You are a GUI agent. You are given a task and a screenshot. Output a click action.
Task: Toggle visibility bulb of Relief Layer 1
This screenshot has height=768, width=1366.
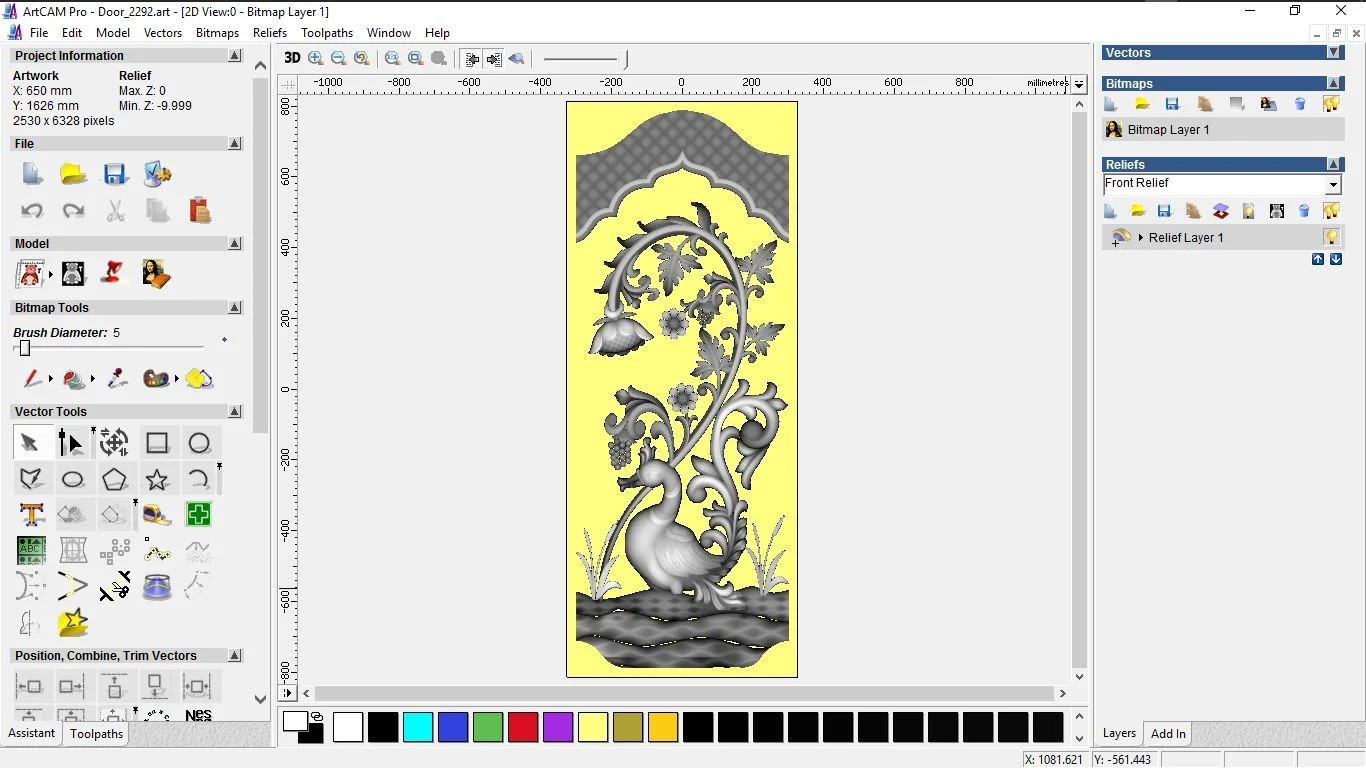point(1331,237)
